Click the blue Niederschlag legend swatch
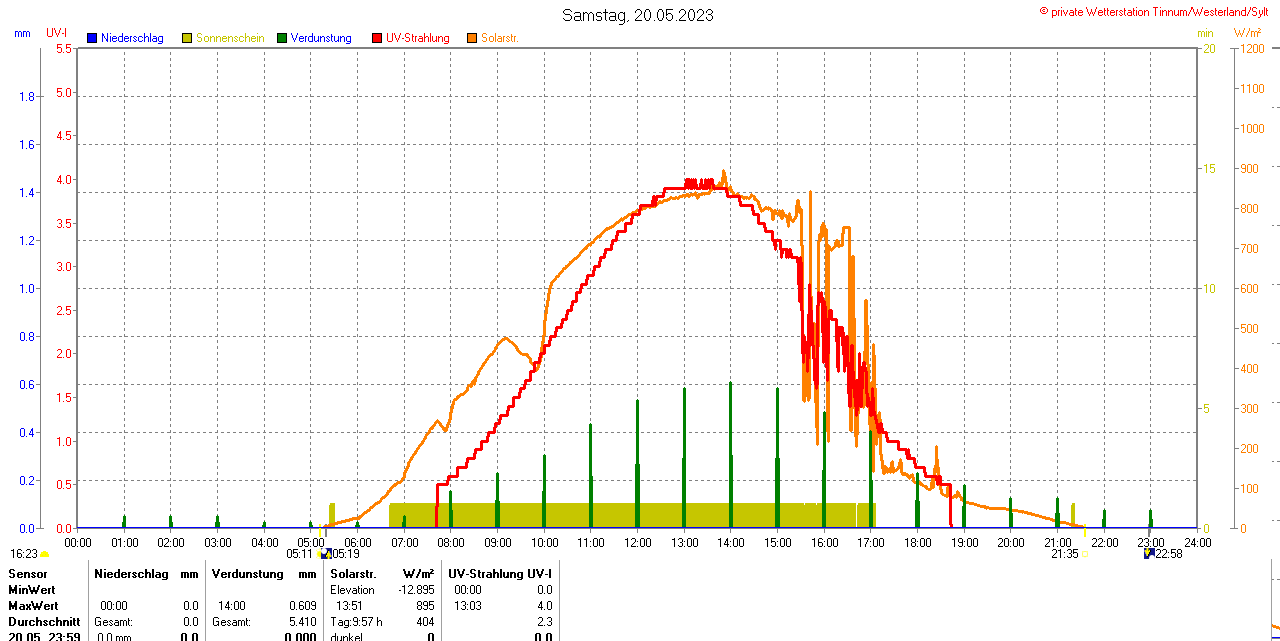 92,38
